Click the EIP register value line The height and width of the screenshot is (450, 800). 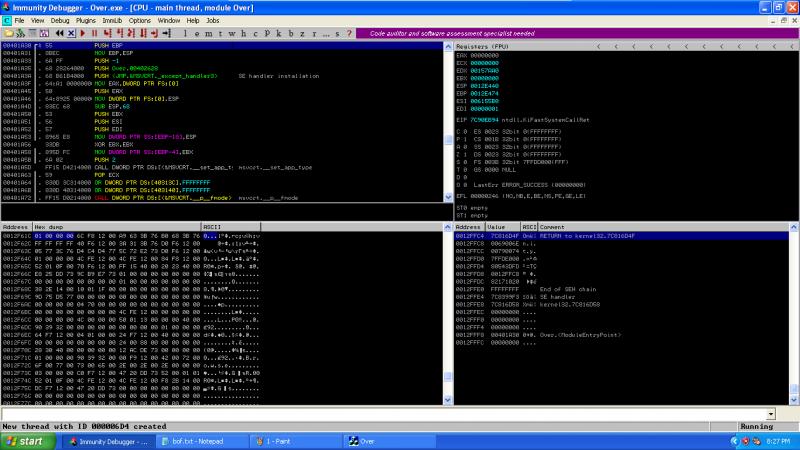pyautogui.click(x=522, y=120)
